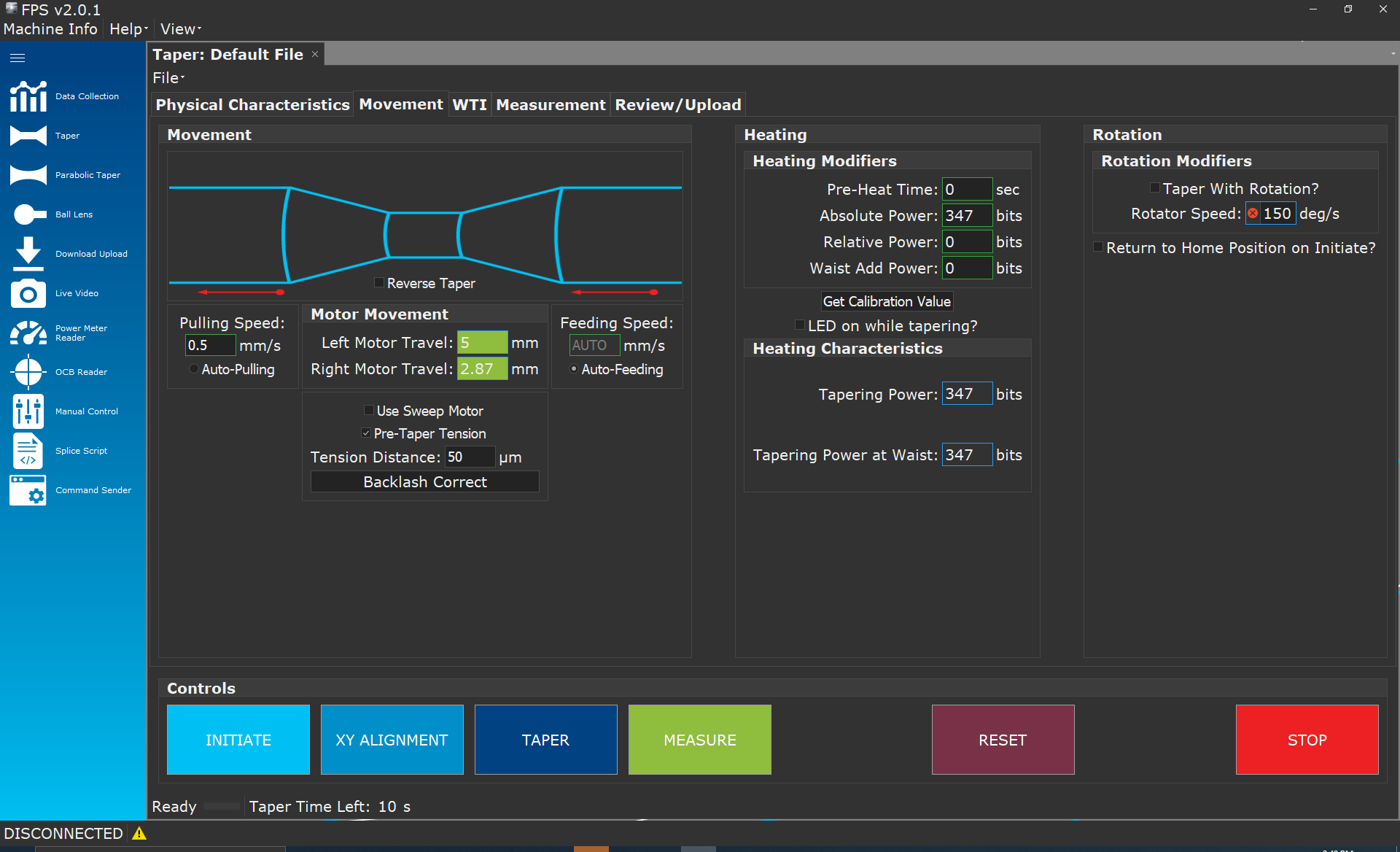The width and height of the screenshot is (1400, 852).
Task: Open Machine Info from the menu bar
Action: point(50,29)
